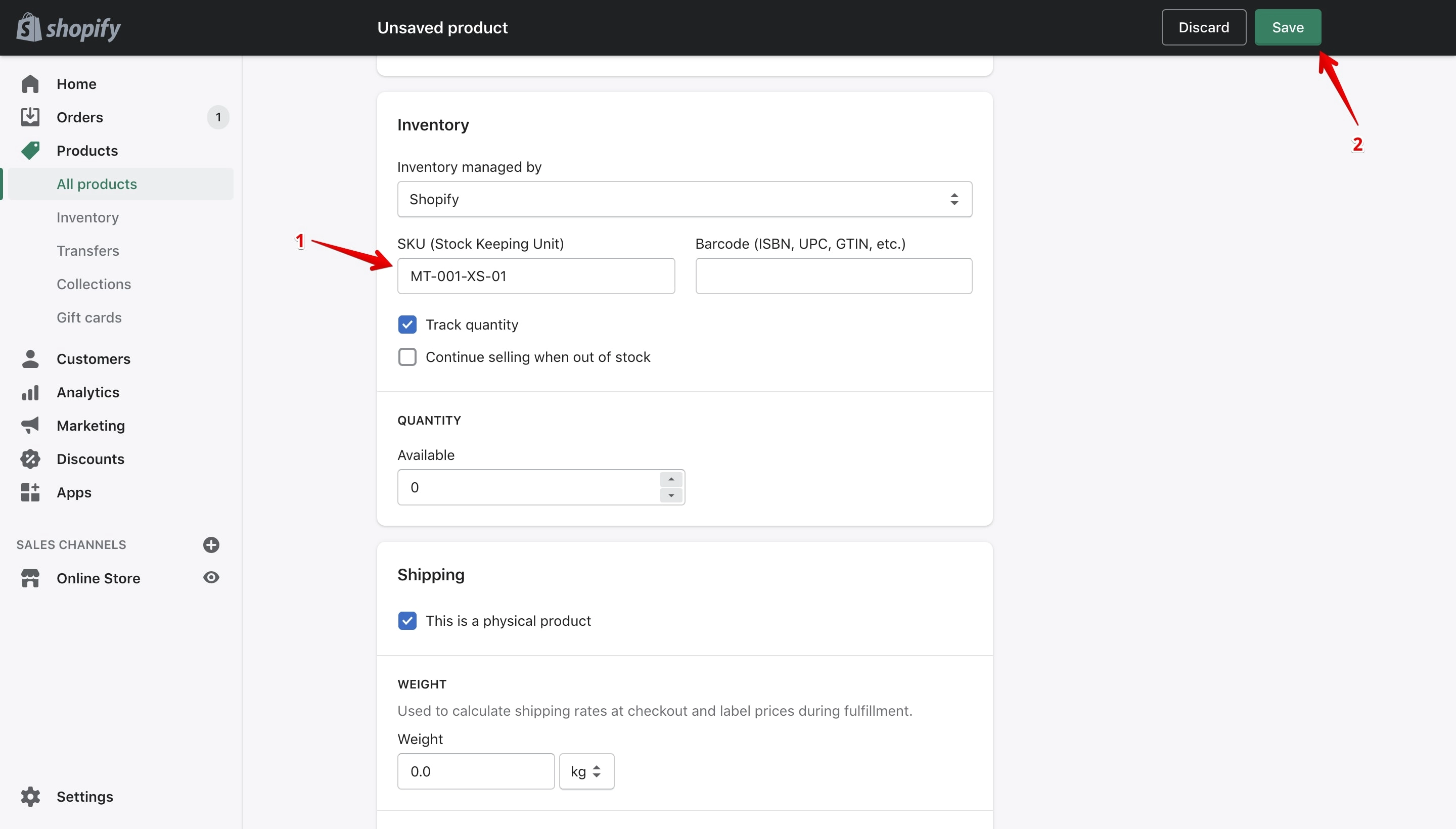Image resolution: width=1456 pixels, height=829 pixels.
Task: Open Transfers submenu
Action: pyautogui.click(x=87, y=251)
